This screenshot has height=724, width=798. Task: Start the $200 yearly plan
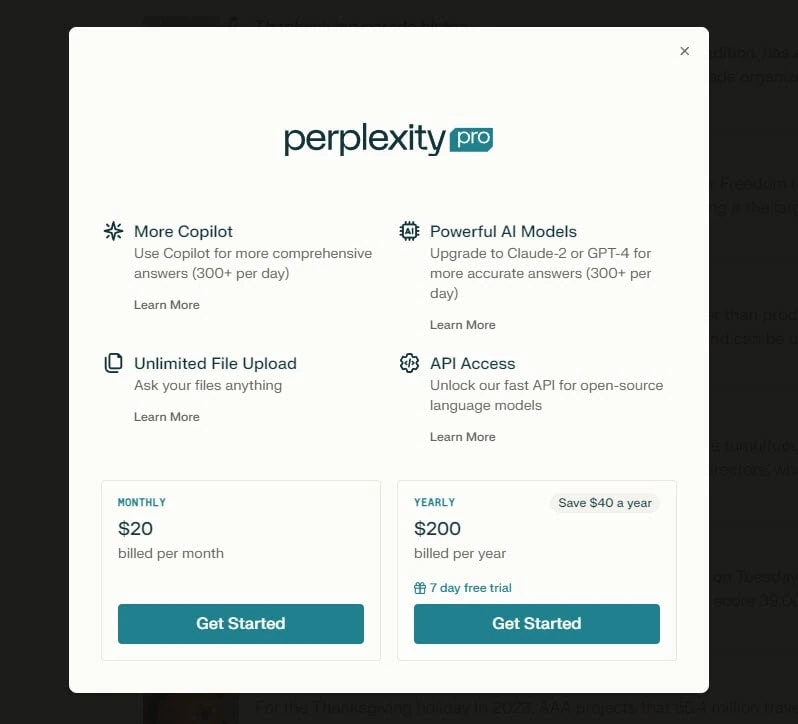[x=537, y=624]
